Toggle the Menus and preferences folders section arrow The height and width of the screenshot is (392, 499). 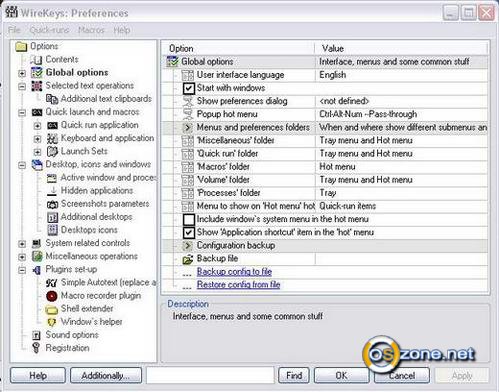coord(188,127)
